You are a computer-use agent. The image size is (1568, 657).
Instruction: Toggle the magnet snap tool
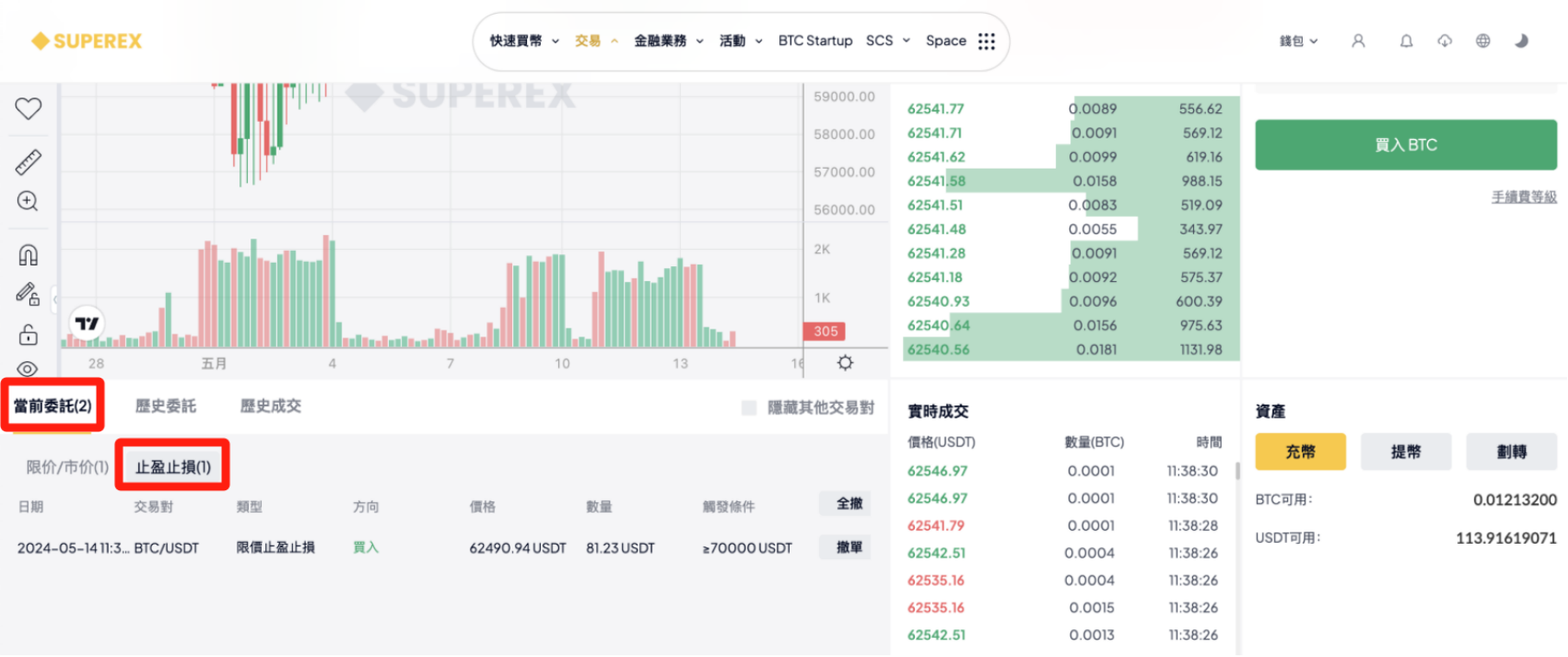click(28, 255)
